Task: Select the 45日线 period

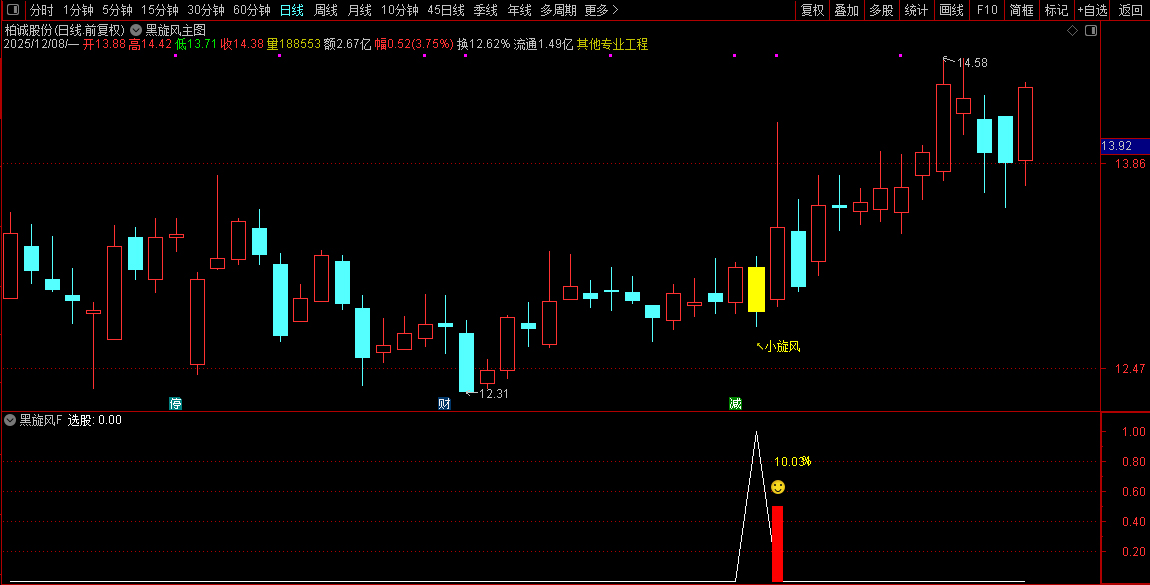Action: point(446,10)
